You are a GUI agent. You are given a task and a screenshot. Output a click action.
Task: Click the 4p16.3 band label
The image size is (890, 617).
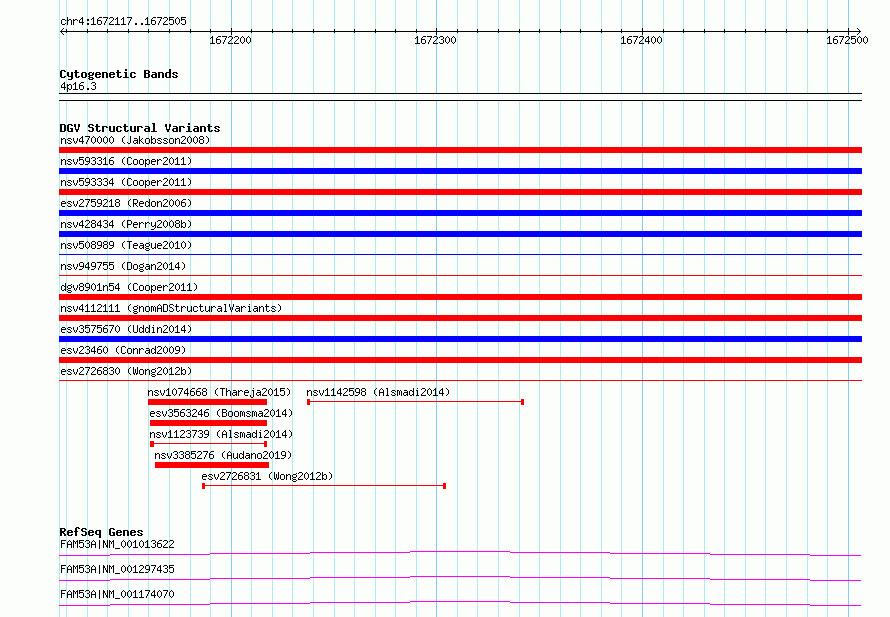(x=78, y=86)
